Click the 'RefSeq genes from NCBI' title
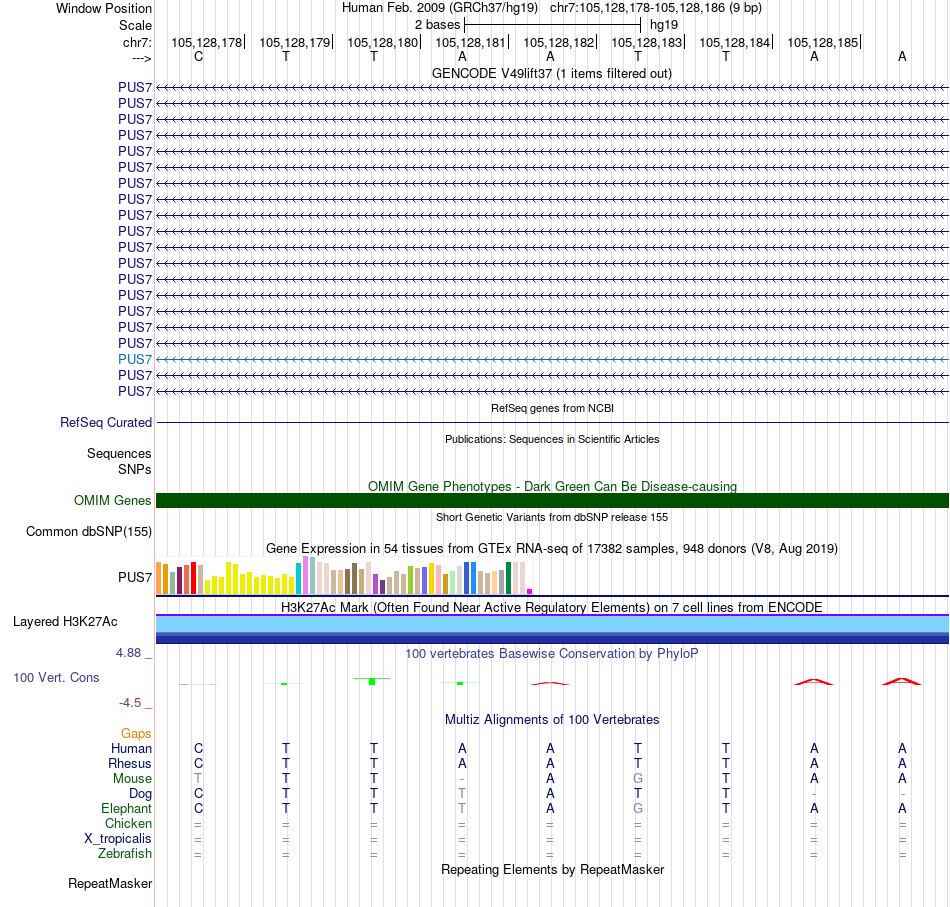This screenshot has width=950, height=907. (552, 408)
